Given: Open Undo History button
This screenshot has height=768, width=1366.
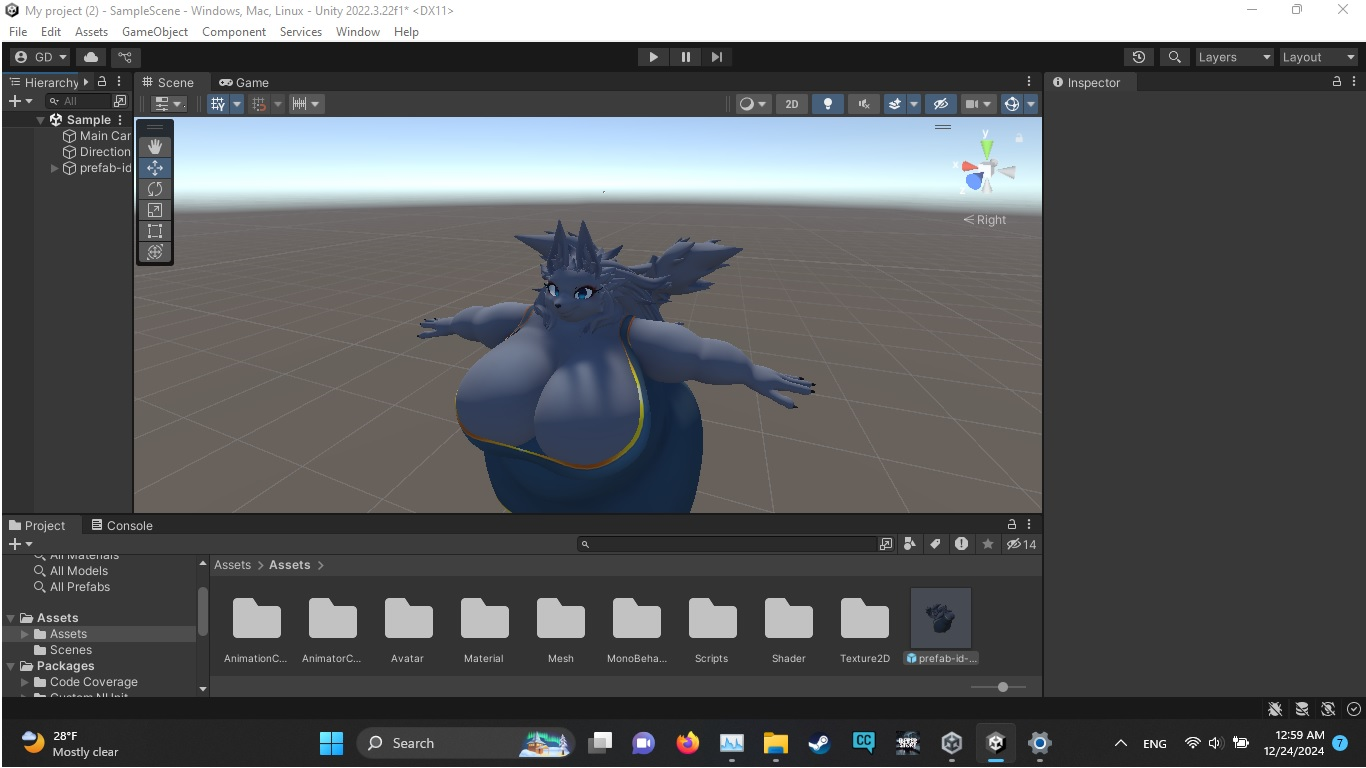Looking at the screenshot, I should (1138, 57).
